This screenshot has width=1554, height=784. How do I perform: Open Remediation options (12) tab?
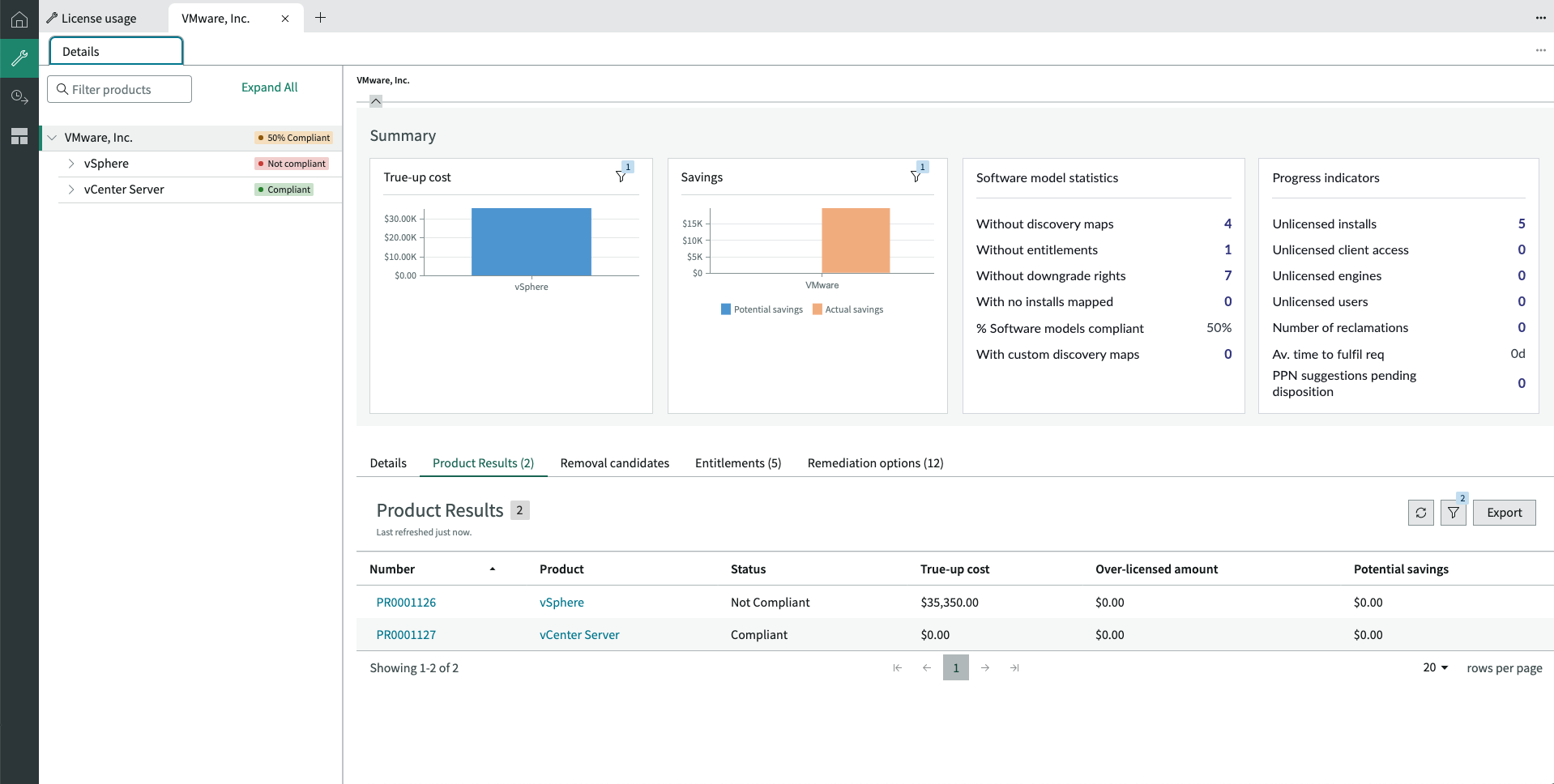coord(875,462)
